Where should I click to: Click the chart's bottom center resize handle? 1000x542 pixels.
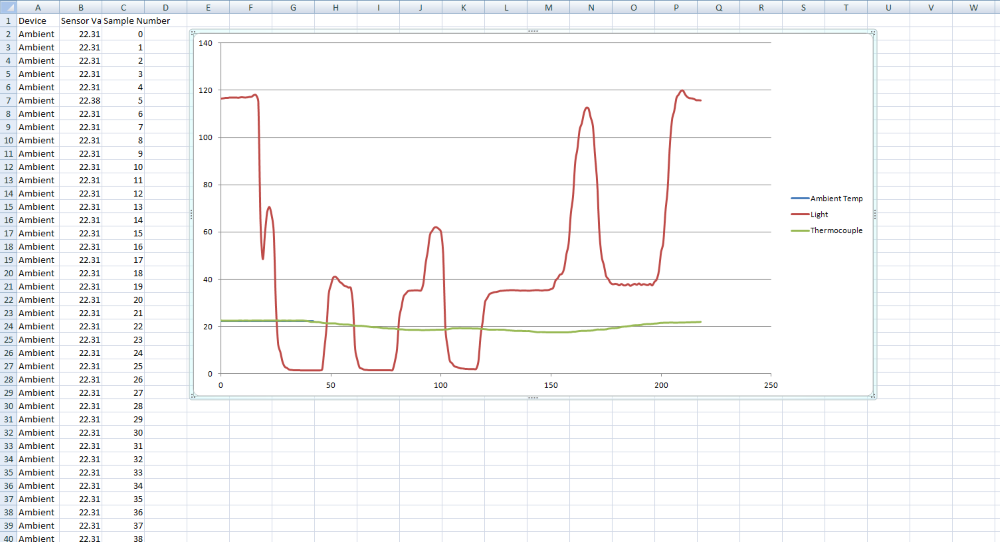[x=532, y=398]
